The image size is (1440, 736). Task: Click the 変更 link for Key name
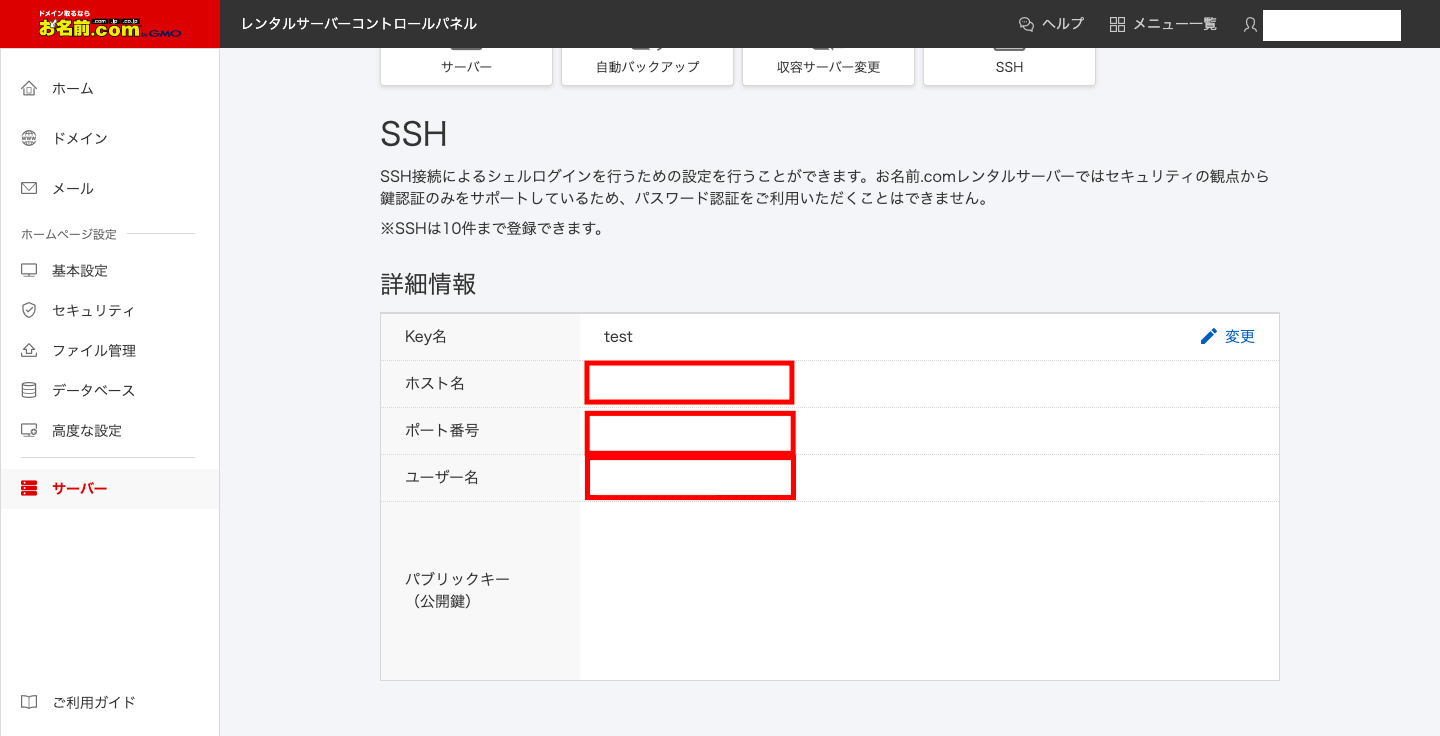(1239, 337)
